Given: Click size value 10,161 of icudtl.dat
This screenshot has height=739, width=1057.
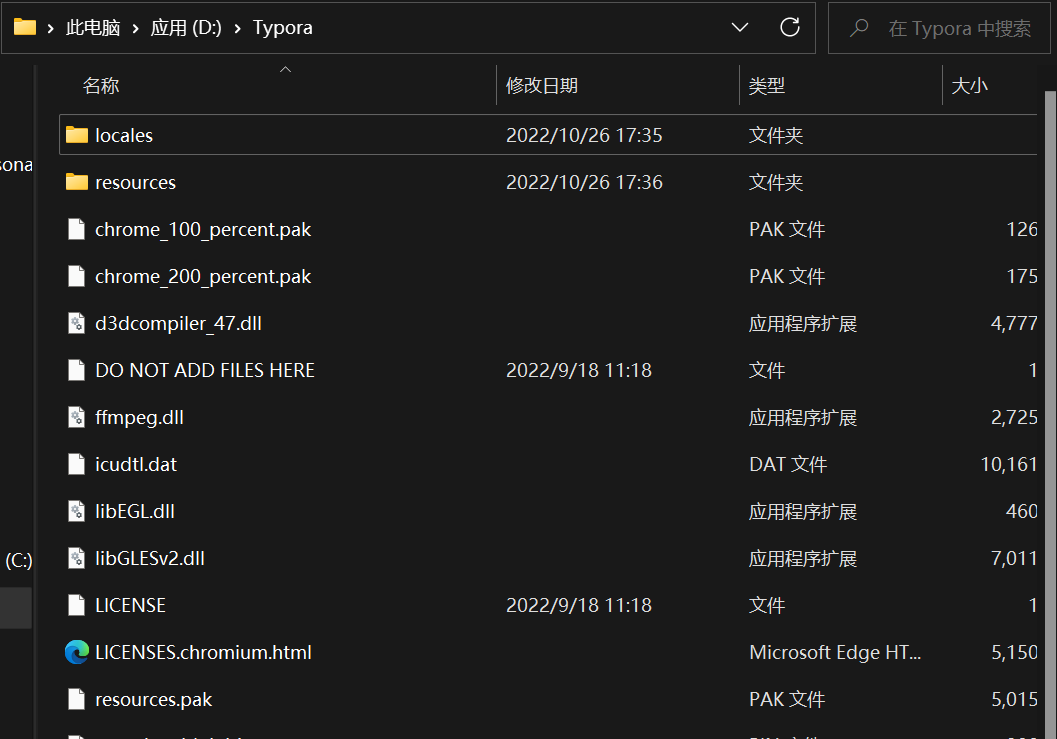Looking at the screenshot, I should coord(1009,464).
